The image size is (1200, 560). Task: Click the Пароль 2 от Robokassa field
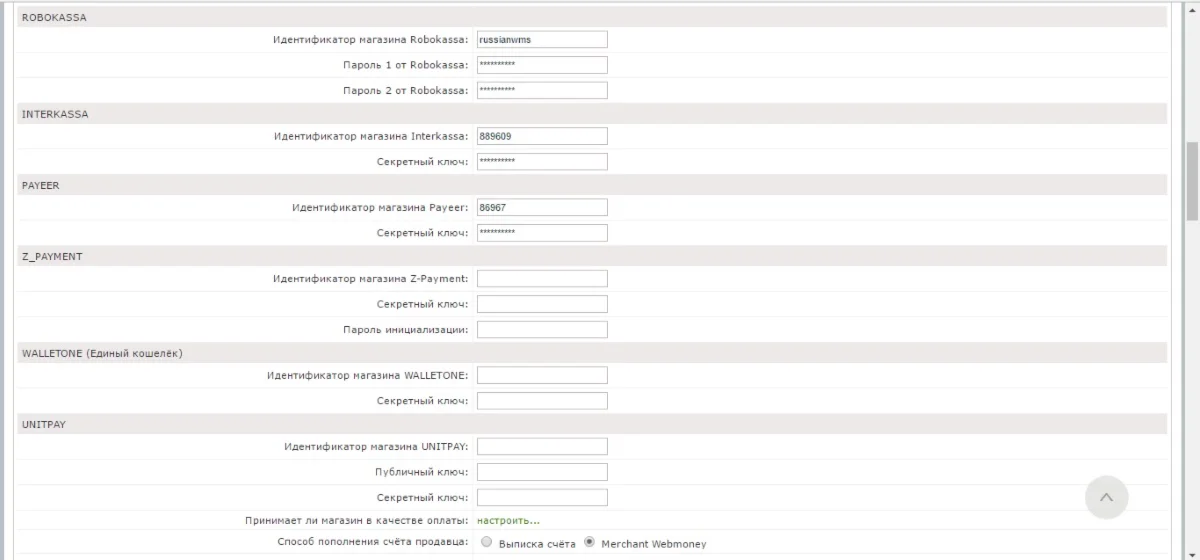click(542, 90)
